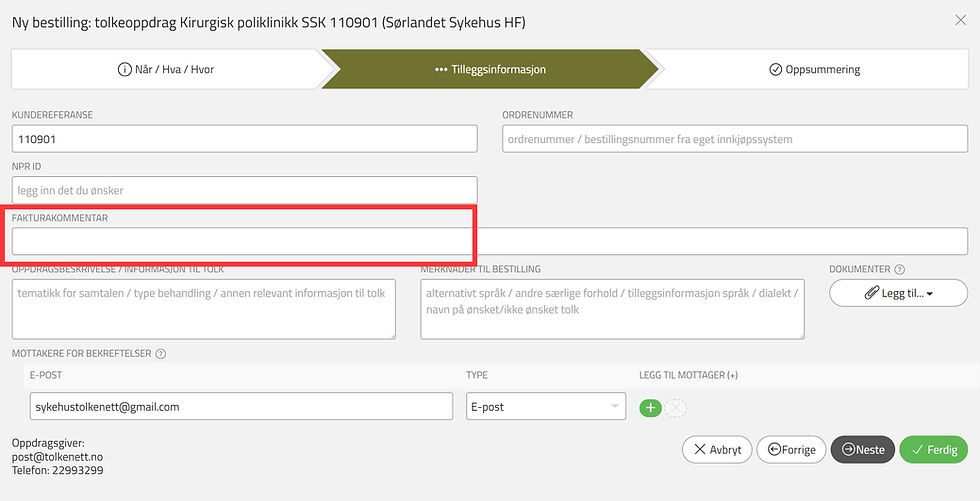
Task: Continue with the Neste button
Action: [863, 450]
